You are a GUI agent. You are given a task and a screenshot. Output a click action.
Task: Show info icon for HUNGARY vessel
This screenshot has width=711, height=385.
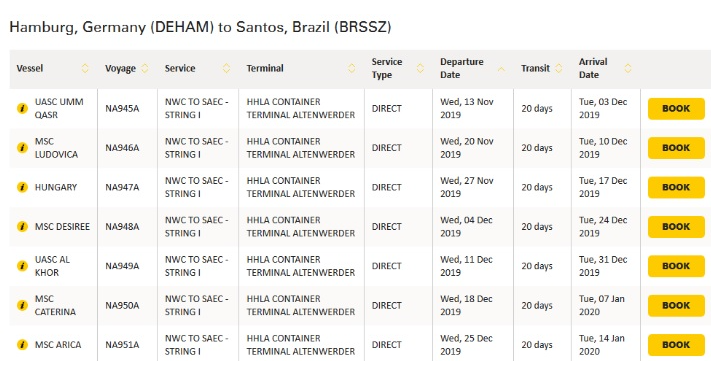(x=22, y=187)
